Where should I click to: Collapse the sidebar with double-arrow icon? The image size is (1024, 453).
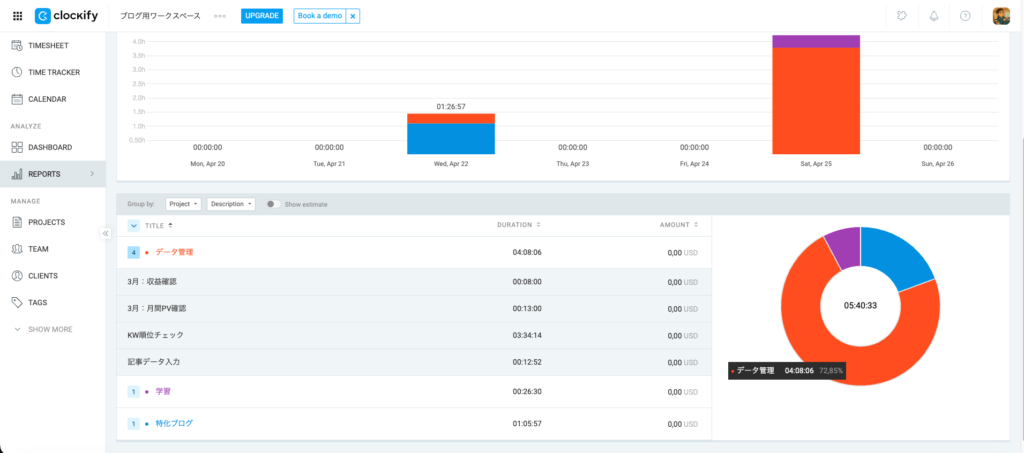[105, 233]
